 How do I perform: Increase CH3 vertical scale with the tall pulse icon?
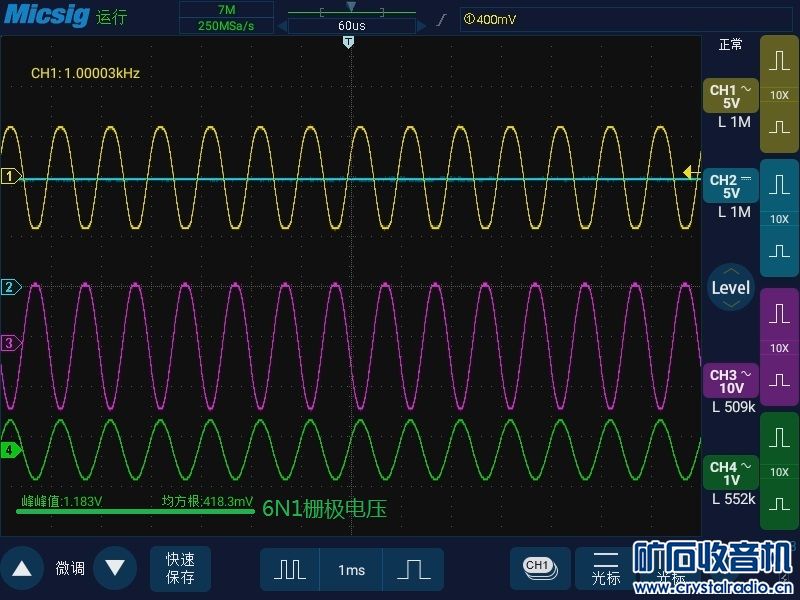click(x=779, y=313)
